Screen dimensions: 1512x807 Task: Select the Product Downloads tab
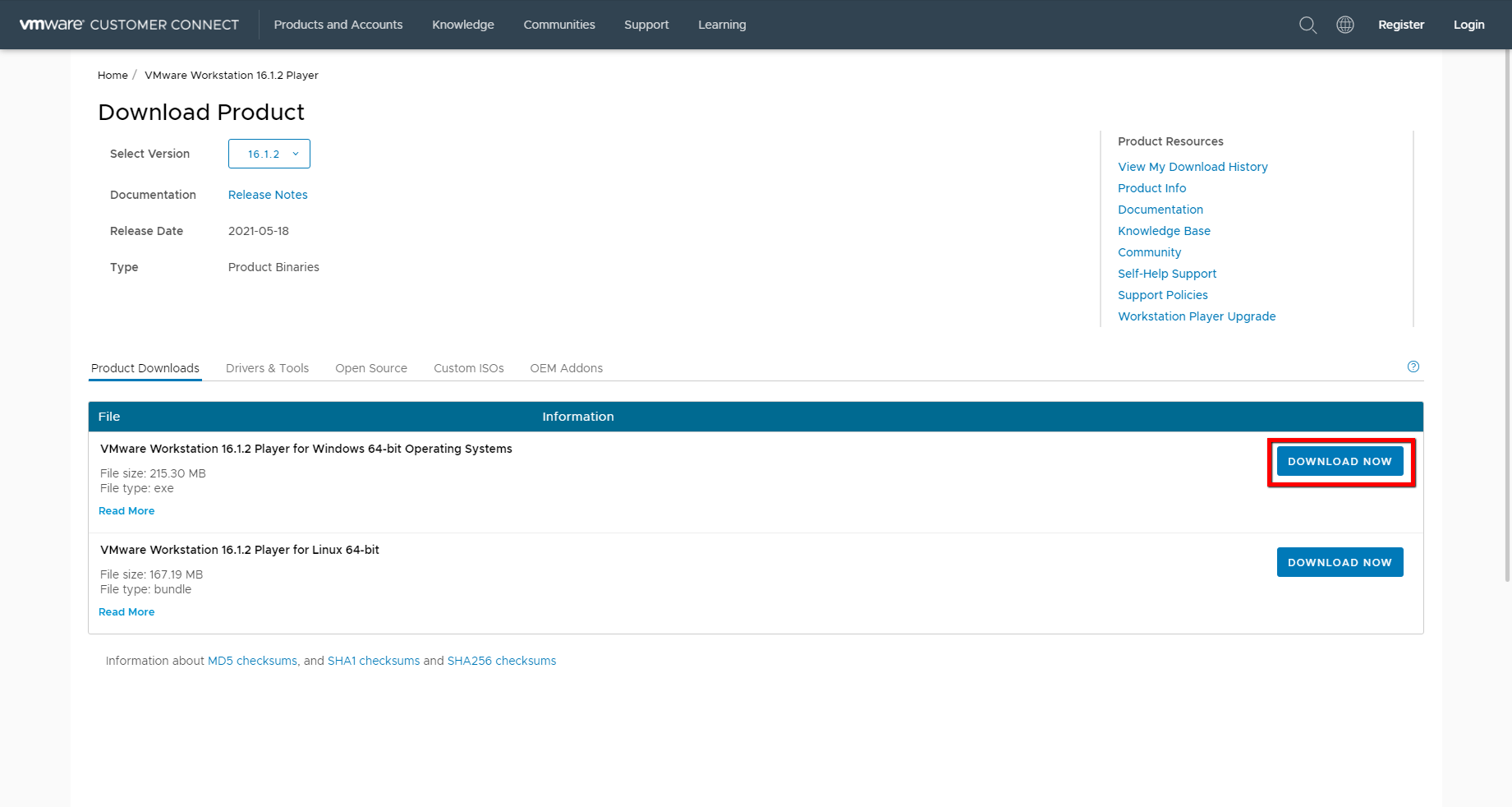(145, 368)
